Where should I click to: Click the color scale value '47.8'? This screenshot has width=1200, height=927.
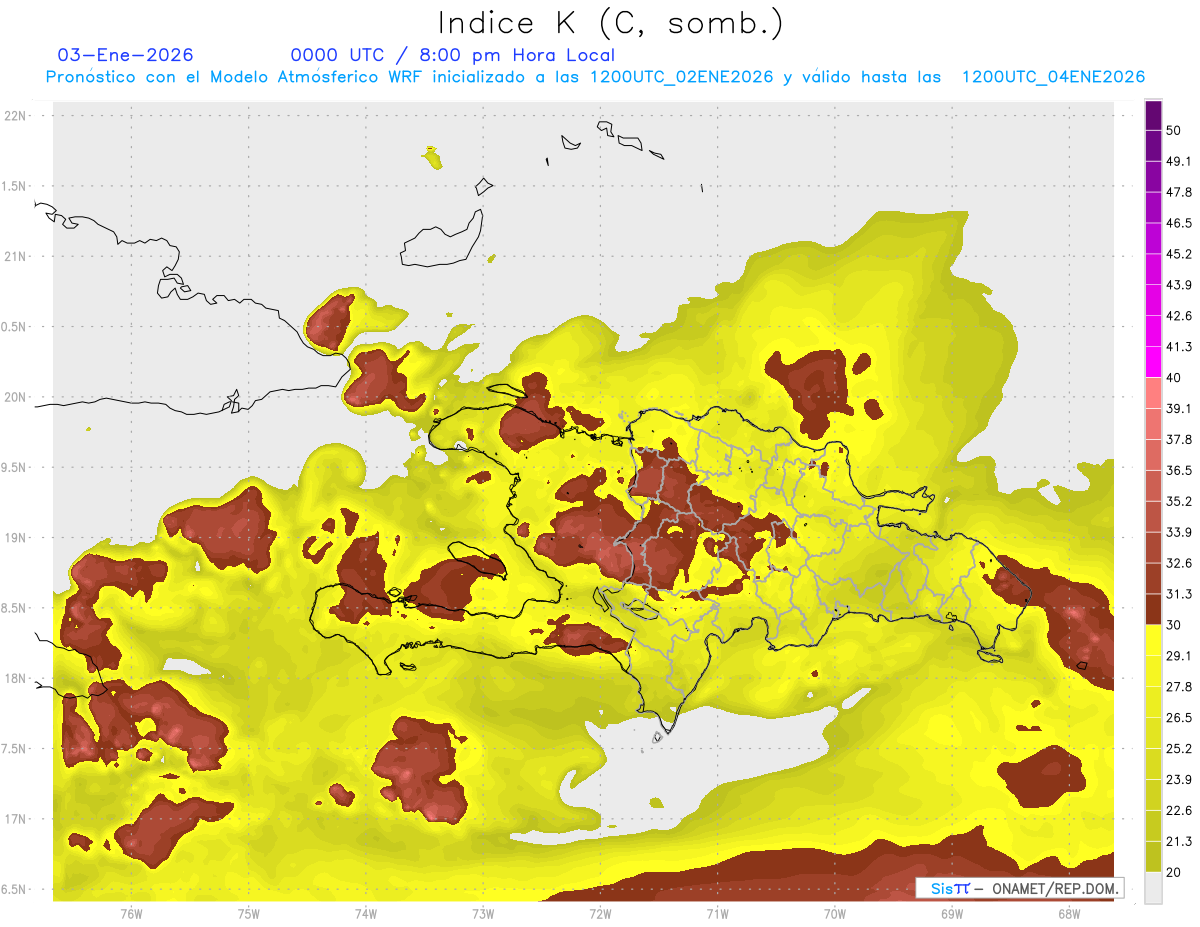pos(1179,192)
